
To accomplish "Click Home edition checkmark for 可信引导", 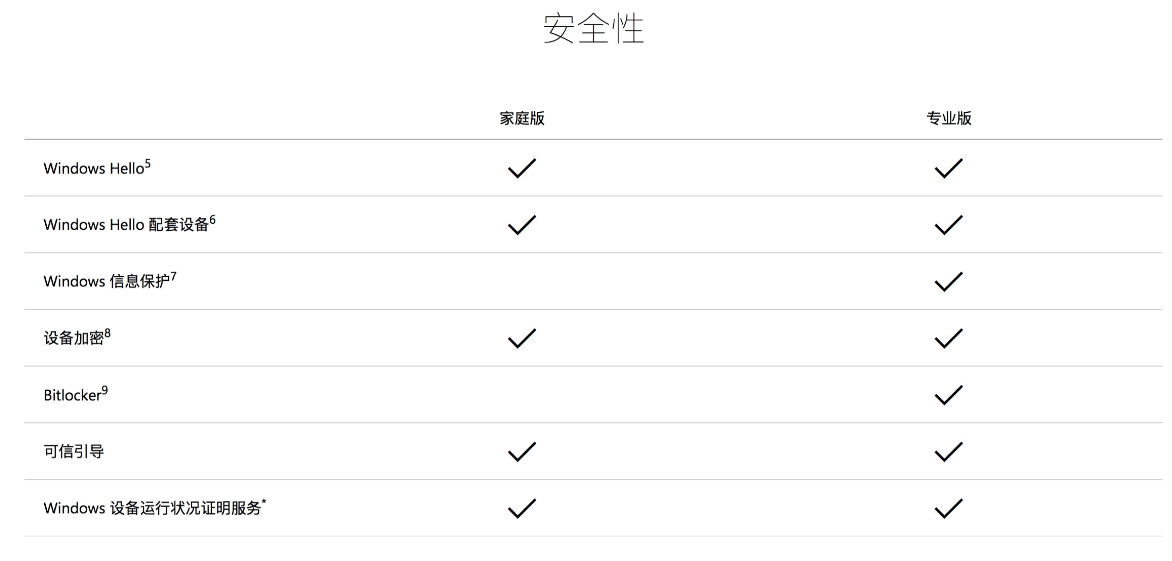I will click(x=522, y=451).
